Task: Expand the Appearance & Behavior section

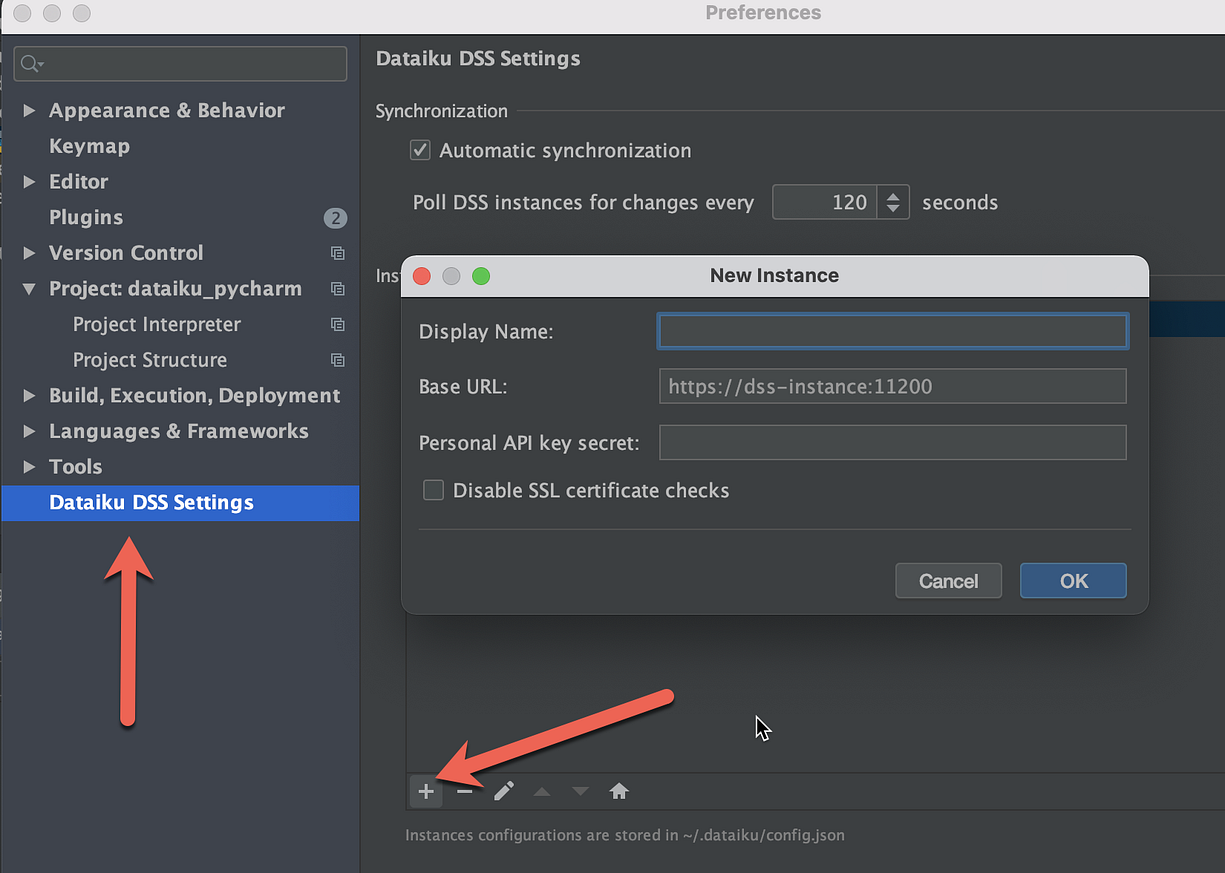Action: (28, 110)
